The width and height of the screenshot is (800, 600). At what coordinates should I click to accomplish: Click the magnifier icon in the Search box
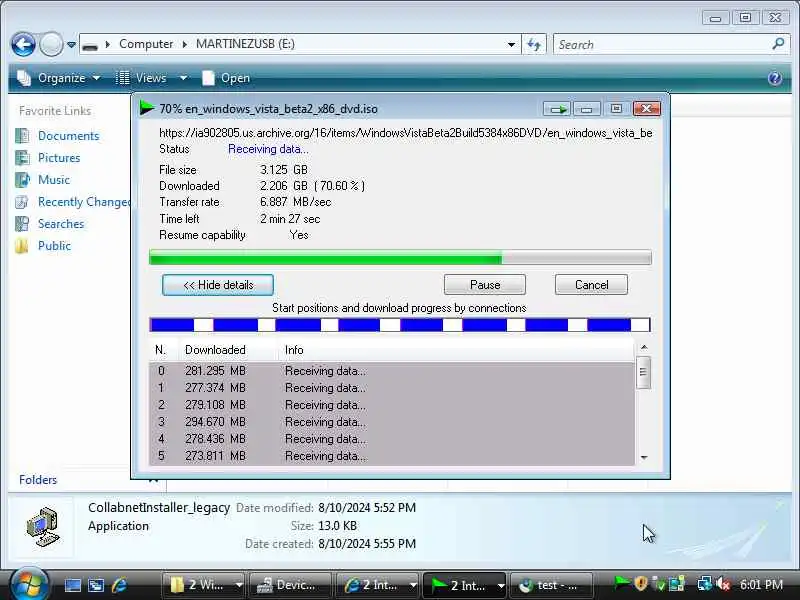pyautogui.click(x=779, y=44)
